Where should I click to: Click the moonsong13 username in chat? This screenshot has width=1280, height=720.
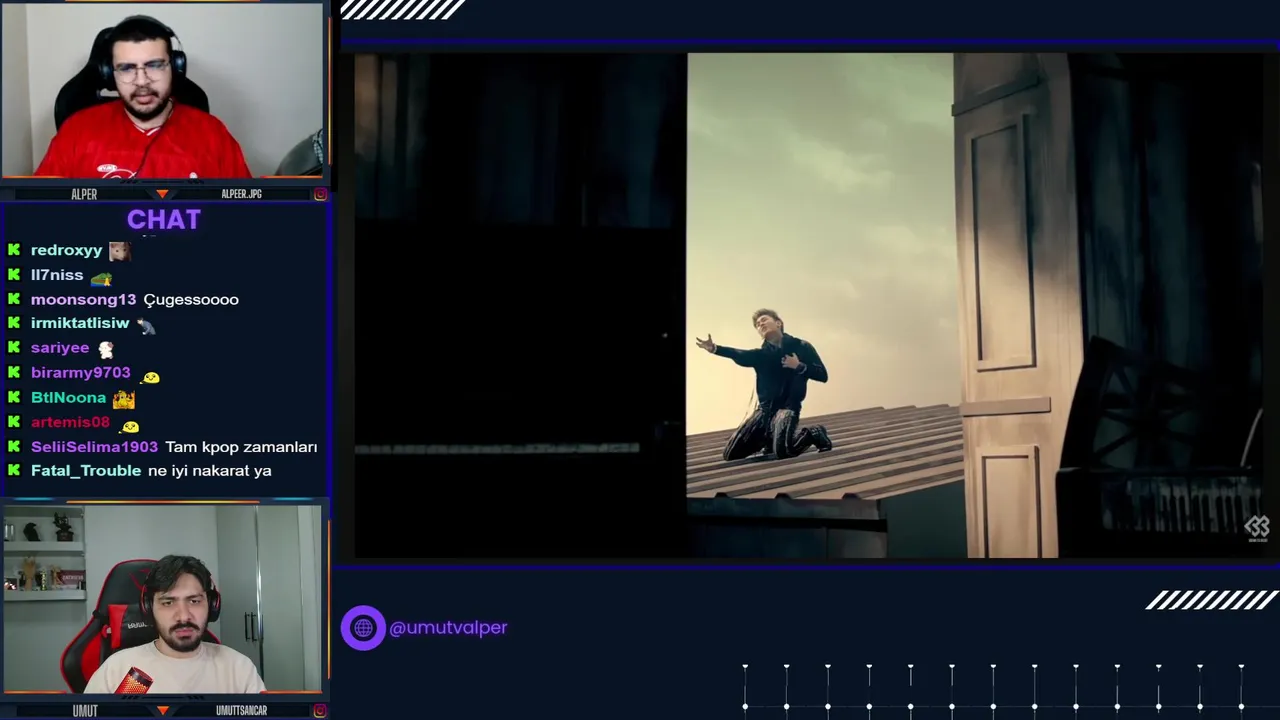click(83, 299)
